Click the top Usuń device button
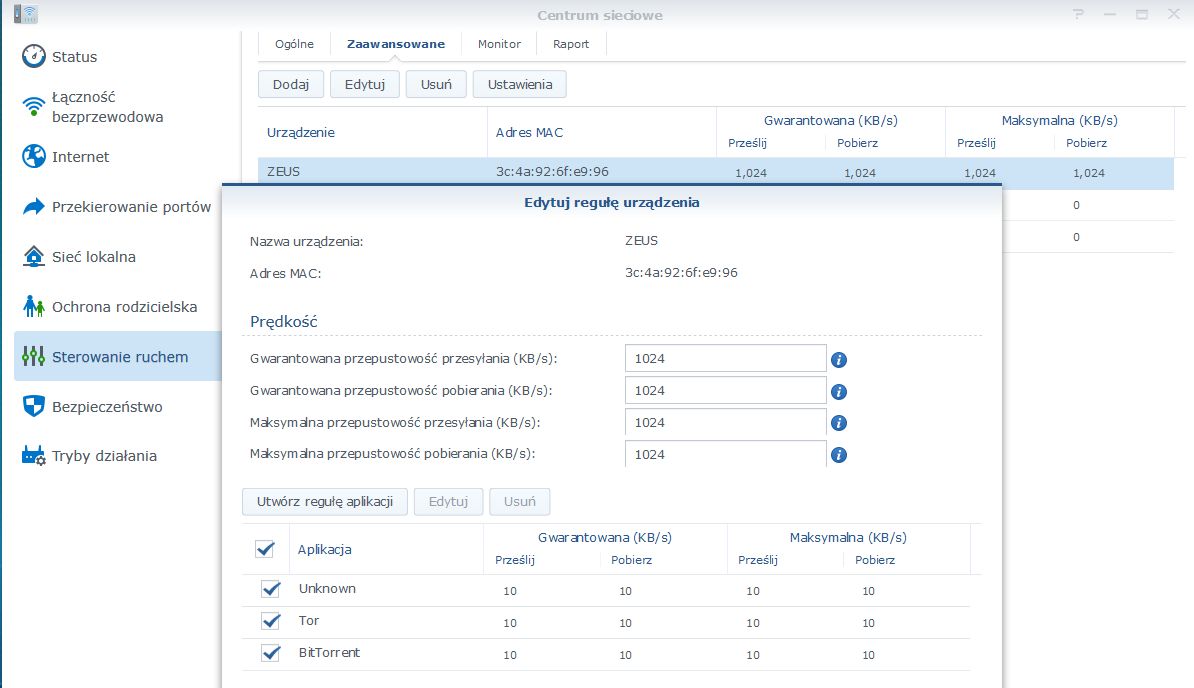1194x688 pixels. coord(436,84)
